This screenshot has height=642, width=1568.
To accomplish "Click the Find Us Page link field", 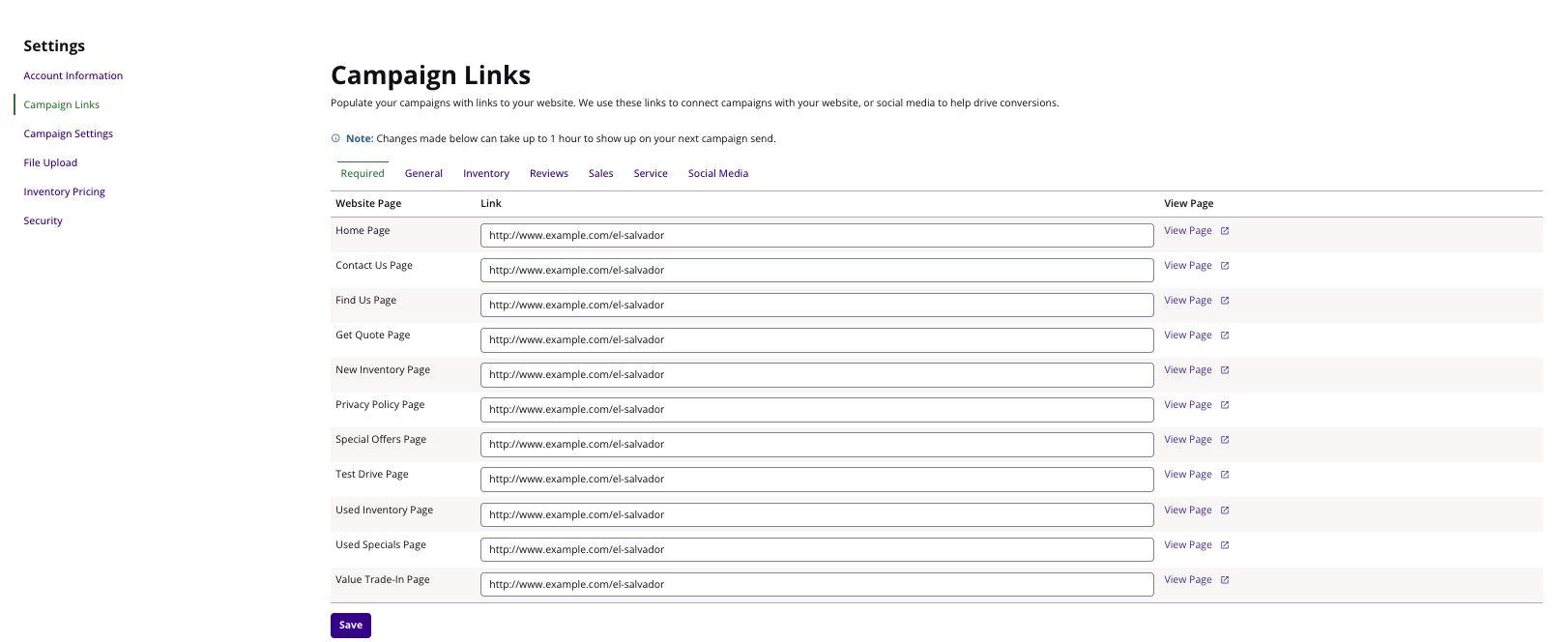I will 817,305.
